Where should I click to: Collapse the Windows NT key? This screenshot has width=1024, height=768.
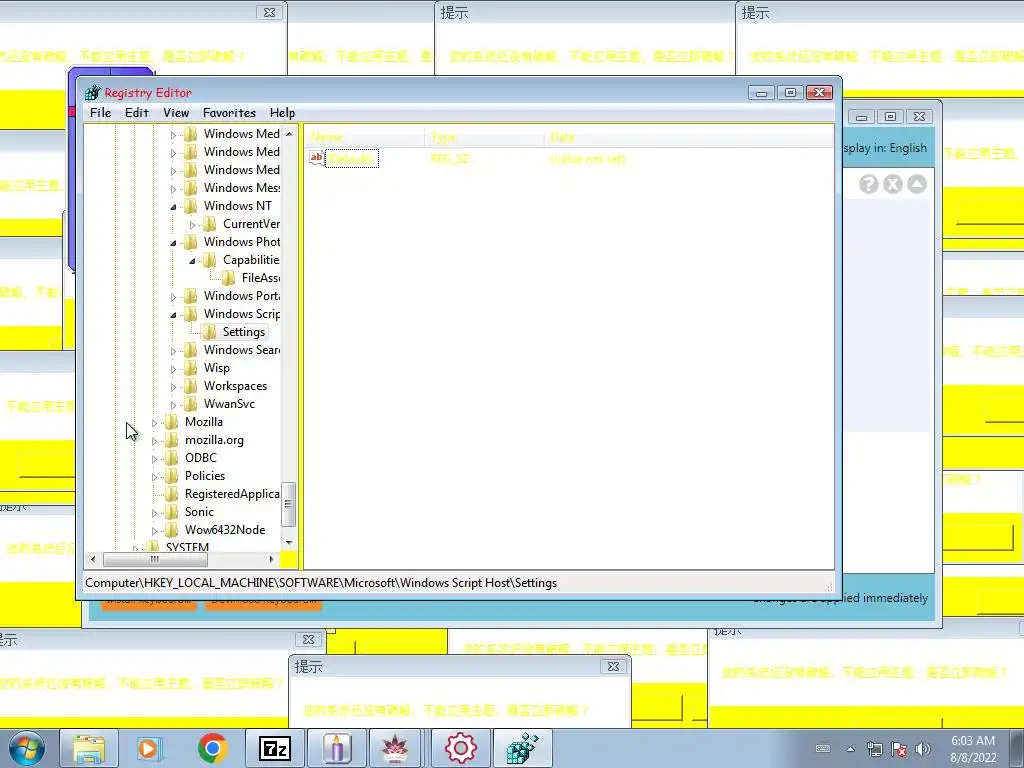pyautogui.click(x=173, y=206)
